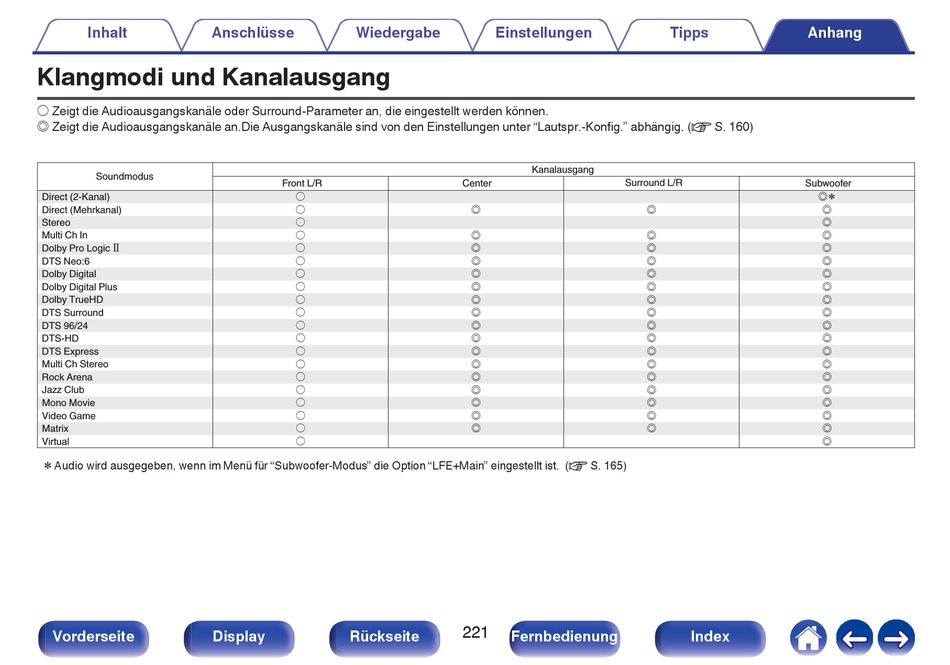Click Center circle in Video Game row
950x665 pixels.
tap(476, 415)
